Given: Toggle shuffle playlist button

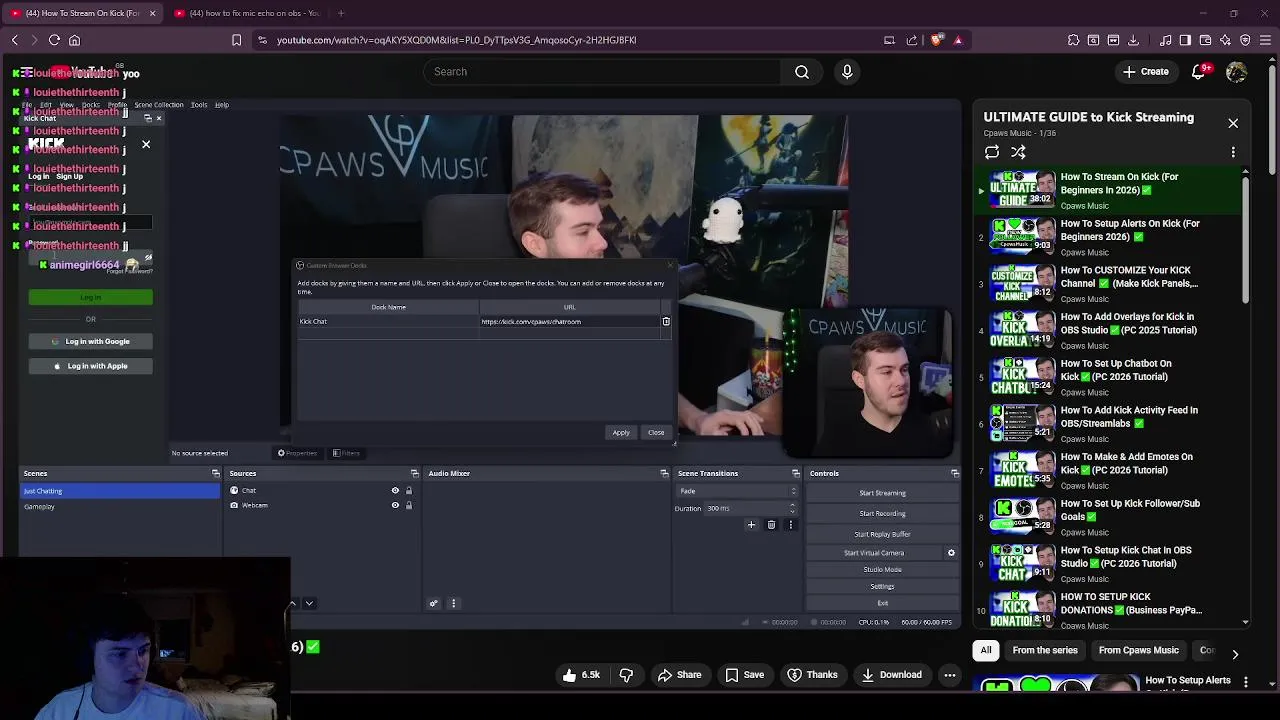Looking at the screenshot, I should point(1018,152).
